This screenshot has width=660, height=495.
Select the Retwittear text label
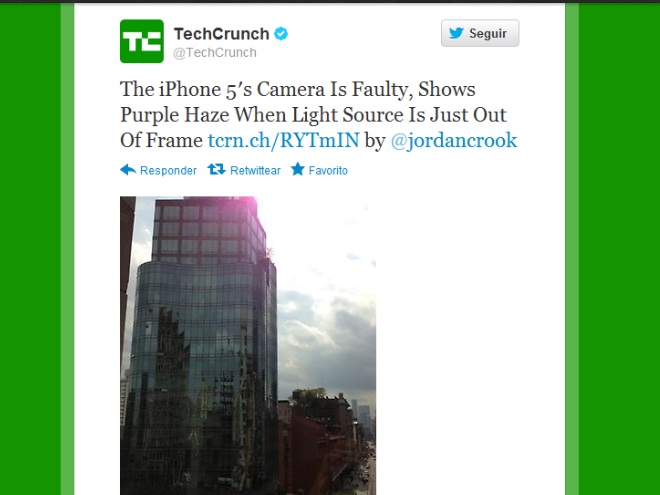(x=255, y=170)
